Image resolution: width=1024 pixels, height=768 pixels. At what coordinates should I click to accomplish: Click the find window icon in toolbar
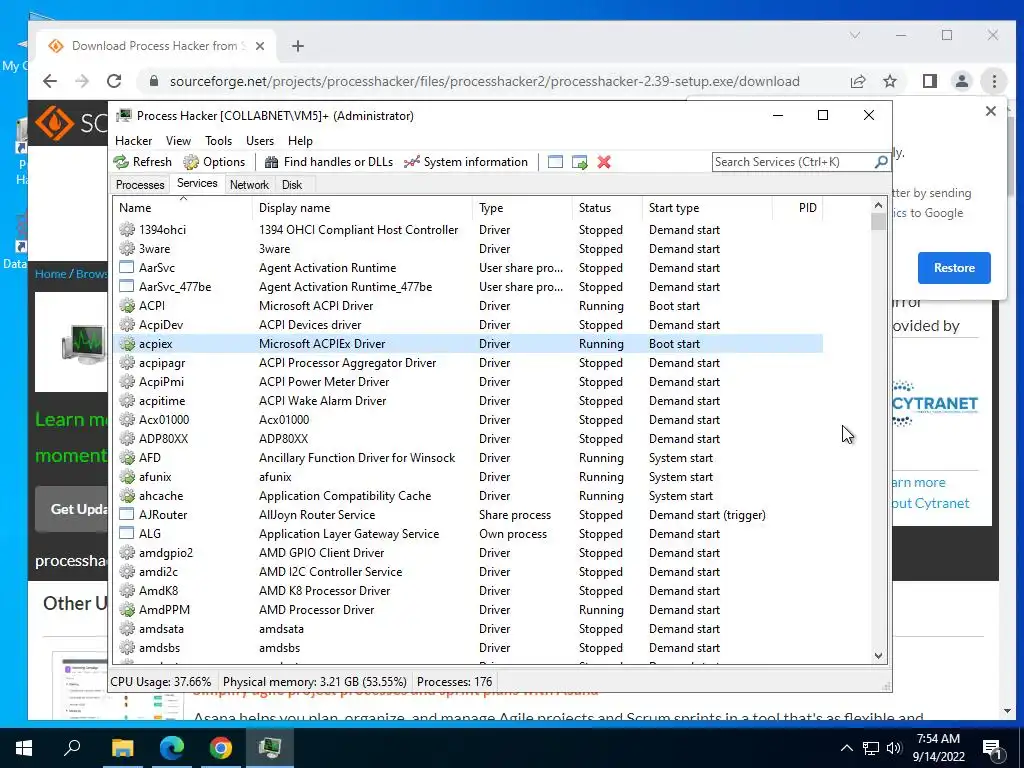(555, 162)
